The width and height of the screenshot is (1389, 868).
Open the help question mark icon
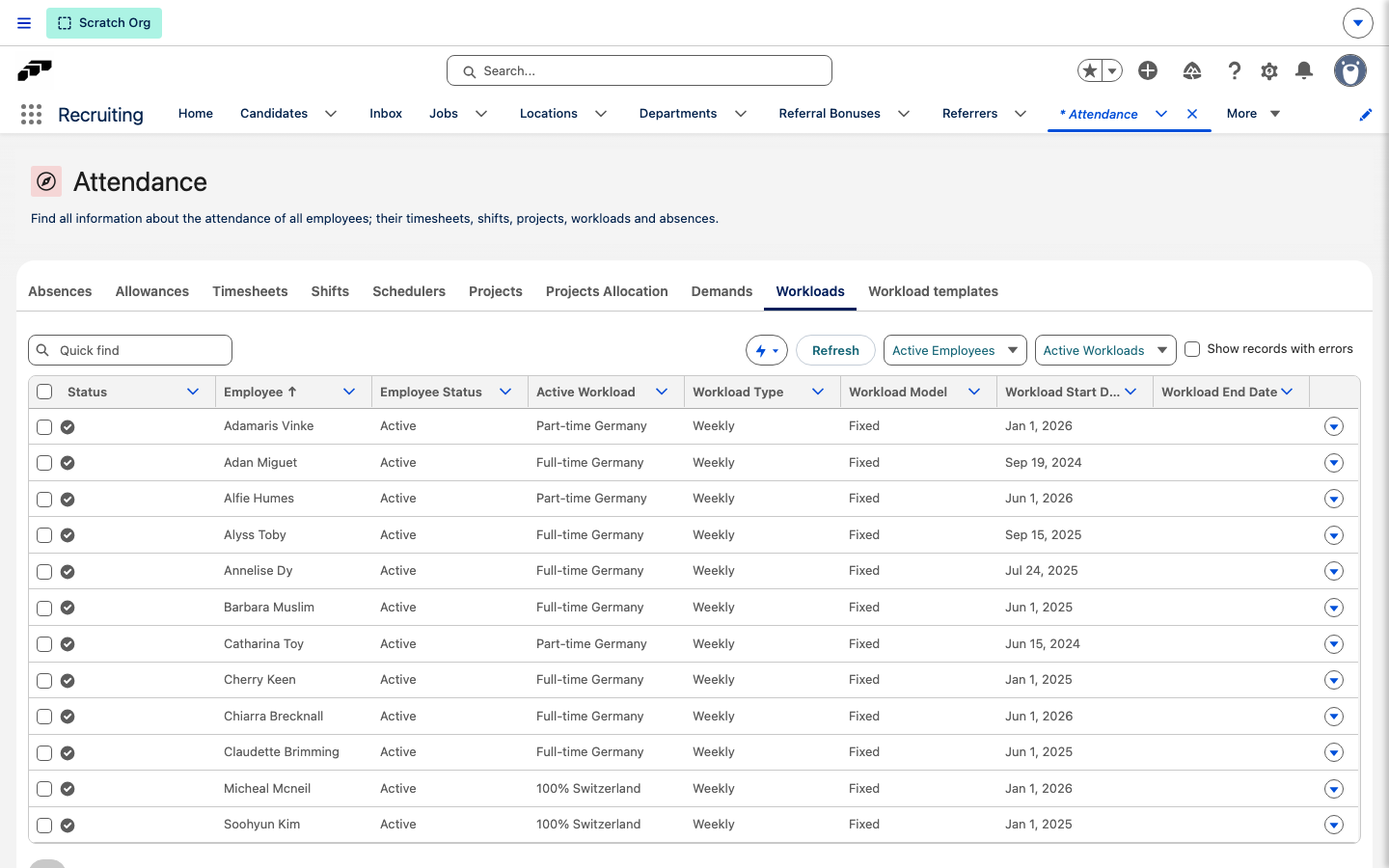(1234, 70)
